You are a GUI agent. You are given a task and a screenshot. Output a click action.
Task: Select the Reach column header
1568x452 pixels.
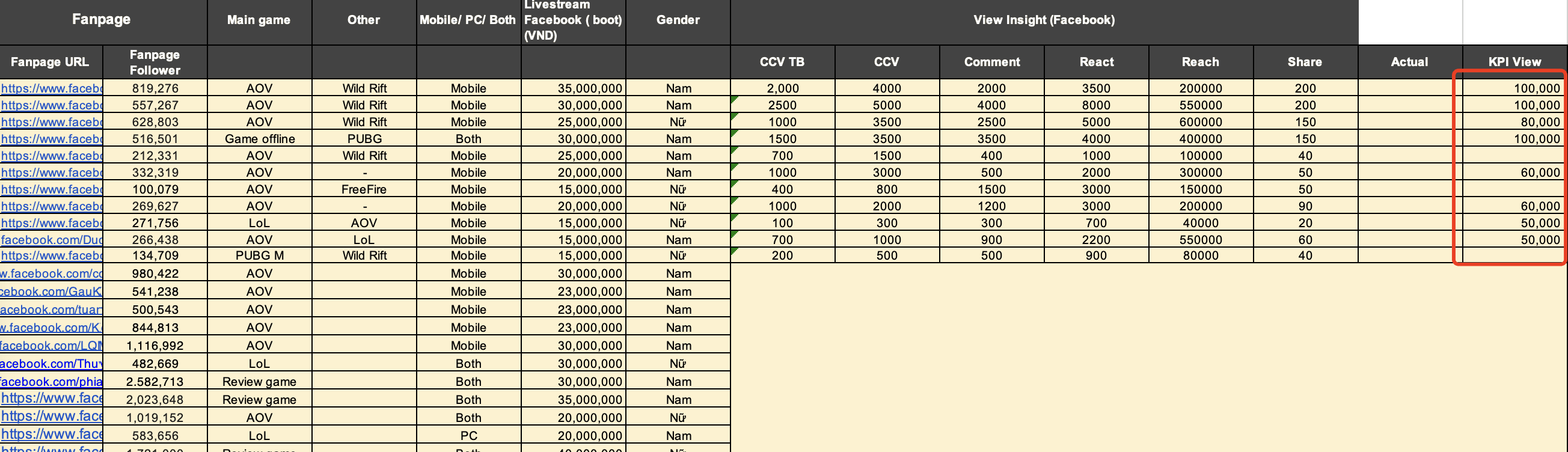click(1201, 62)
